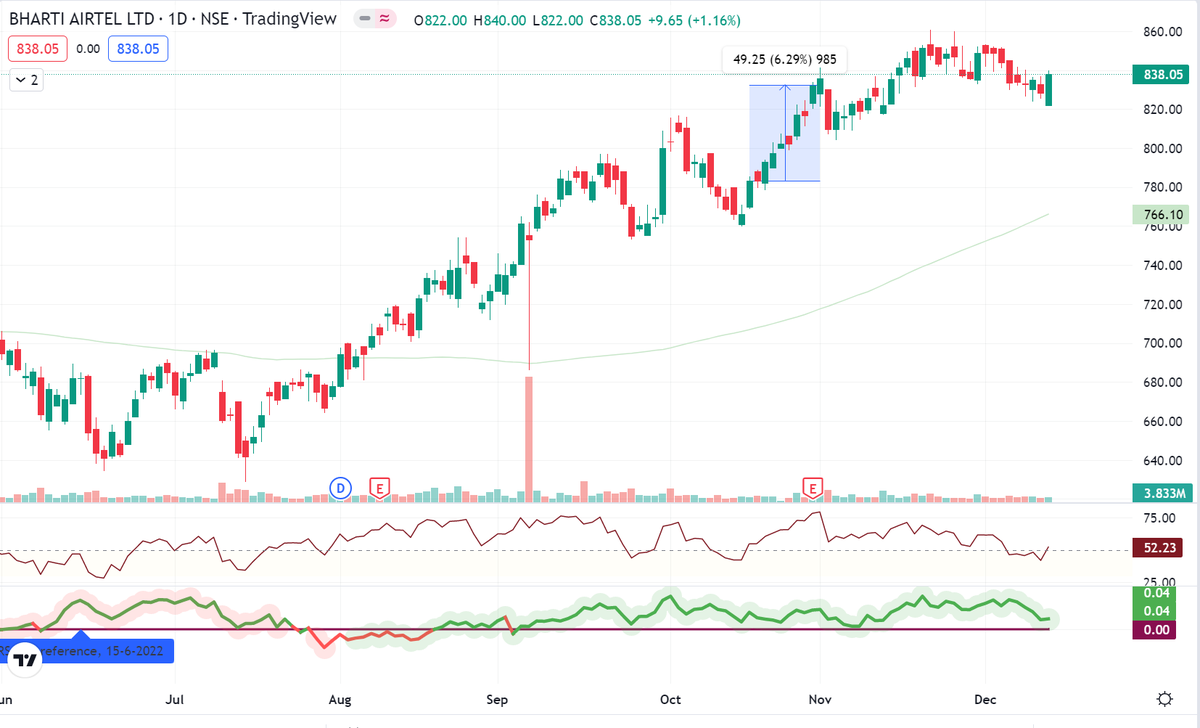Expand the collapsed indicators chevron labeled 2
The image size is (1200, 728).
pos(27,81)
